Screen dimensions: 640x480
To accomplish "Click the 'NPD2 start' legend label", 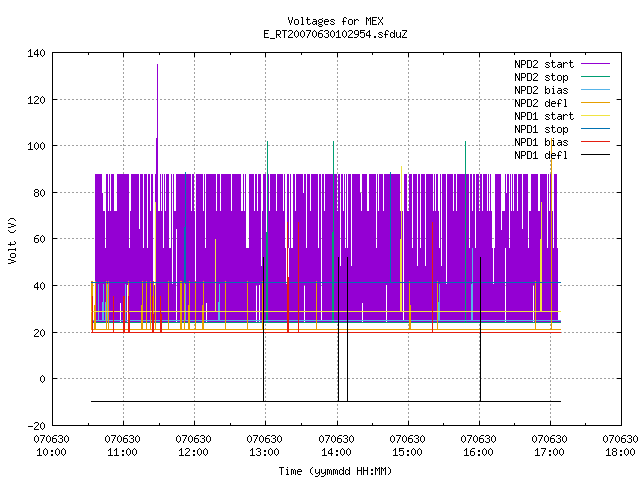I will pyautogui.click(x=544, y=64).
